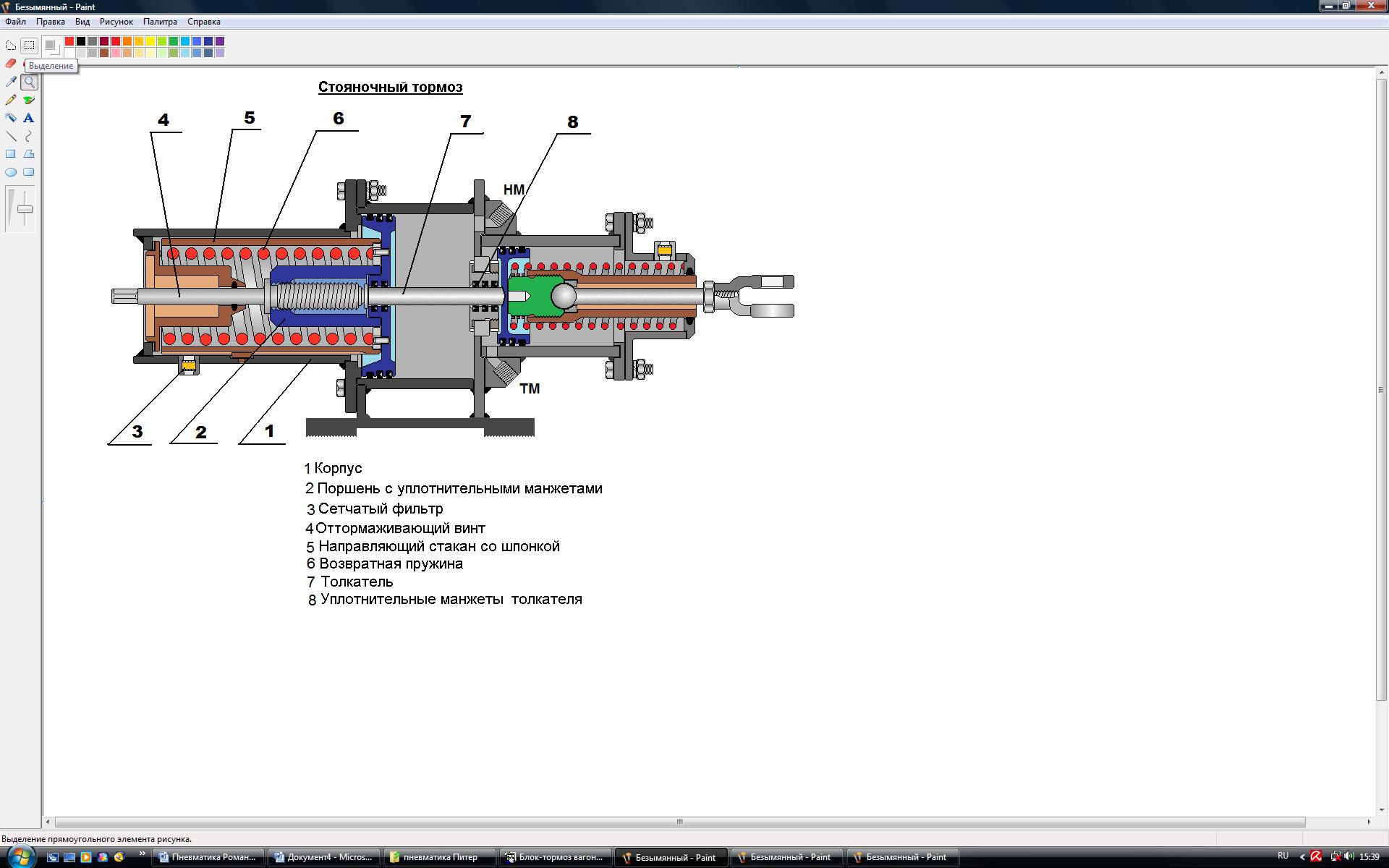This screenshot has height=868, width=1389.
Task: Pick the Color picker eyedropper tool
Action: point(11,82)
